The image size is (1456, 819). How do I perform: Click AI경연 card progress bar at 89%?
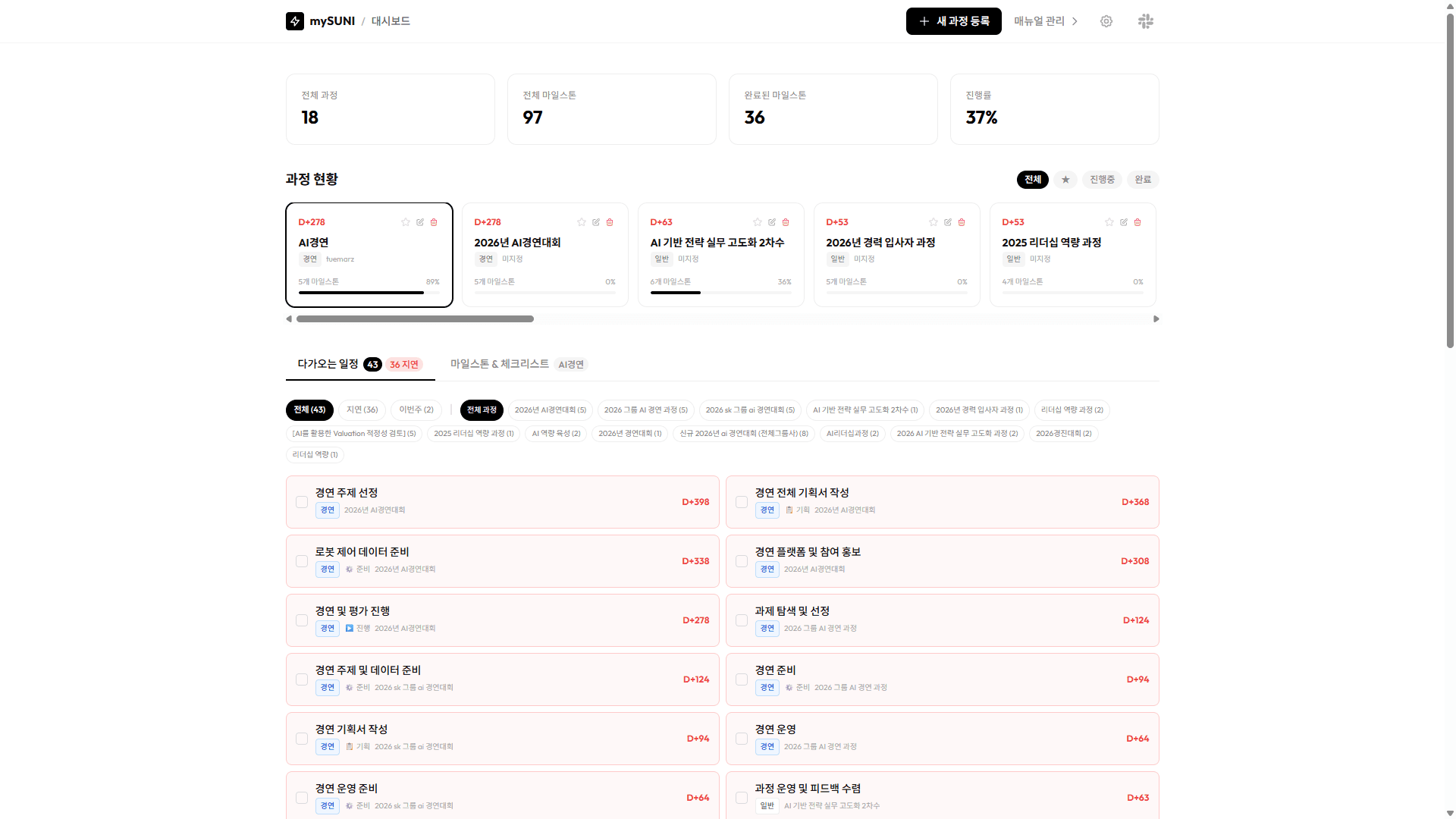369,292
